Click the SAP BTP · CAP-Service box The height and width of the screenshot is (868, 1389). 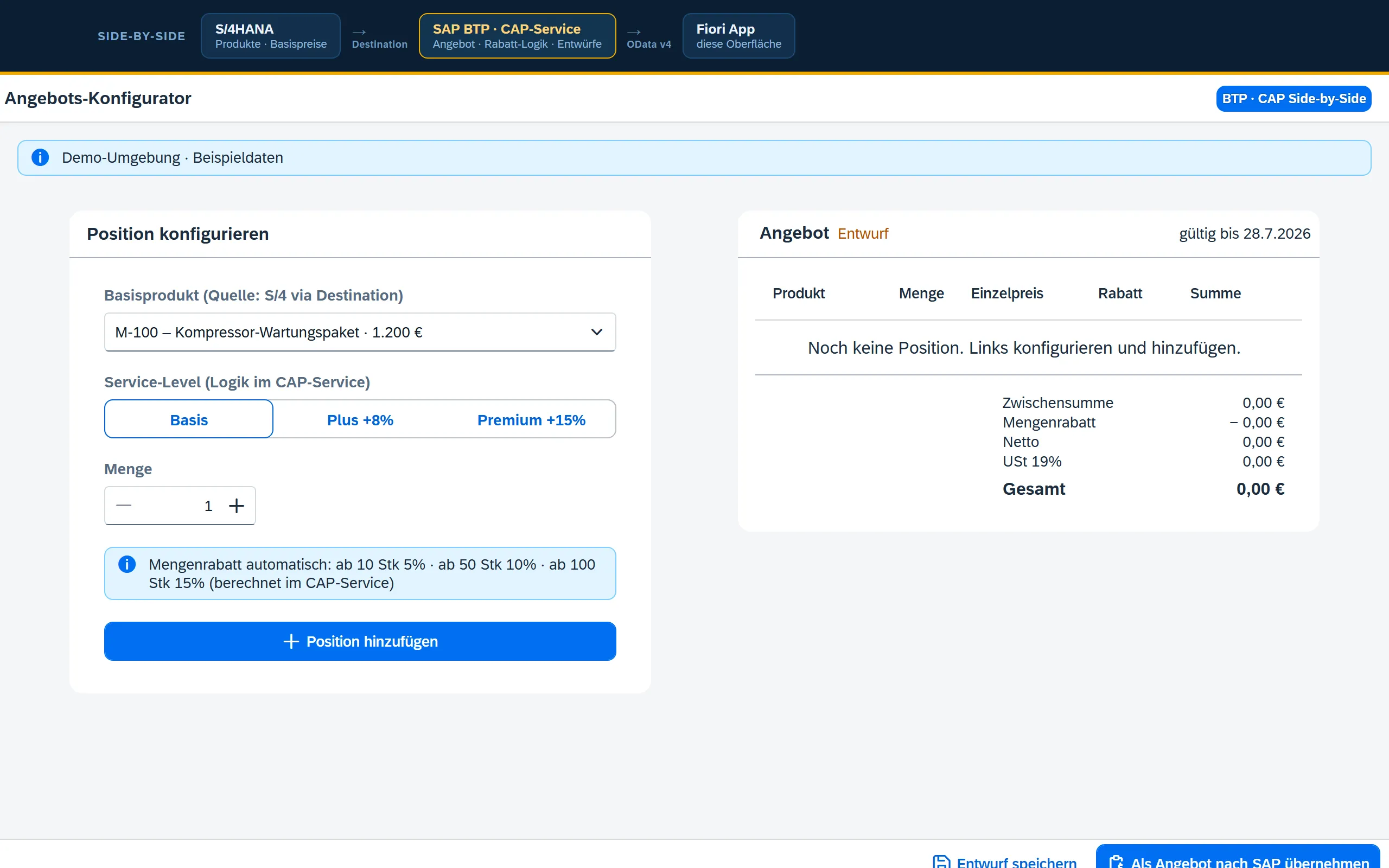(x=517, y=36)
